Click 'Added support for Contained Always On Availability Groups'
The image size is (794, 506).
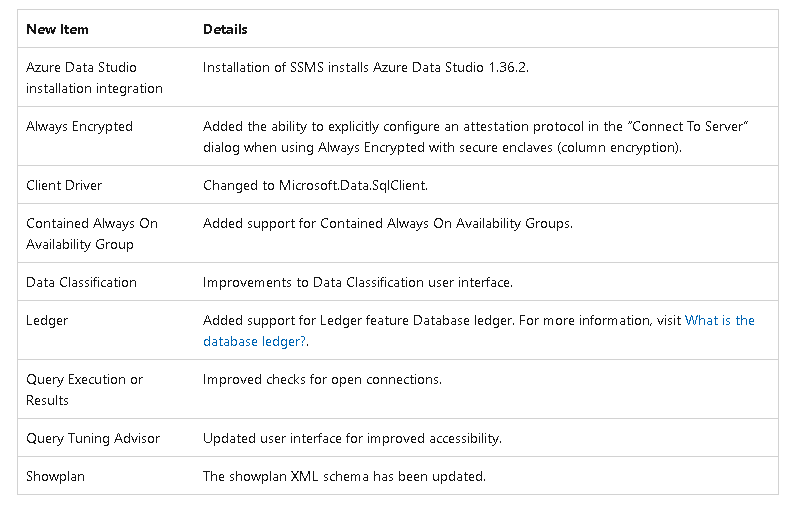pyautogui.click(x=388, y=223)
